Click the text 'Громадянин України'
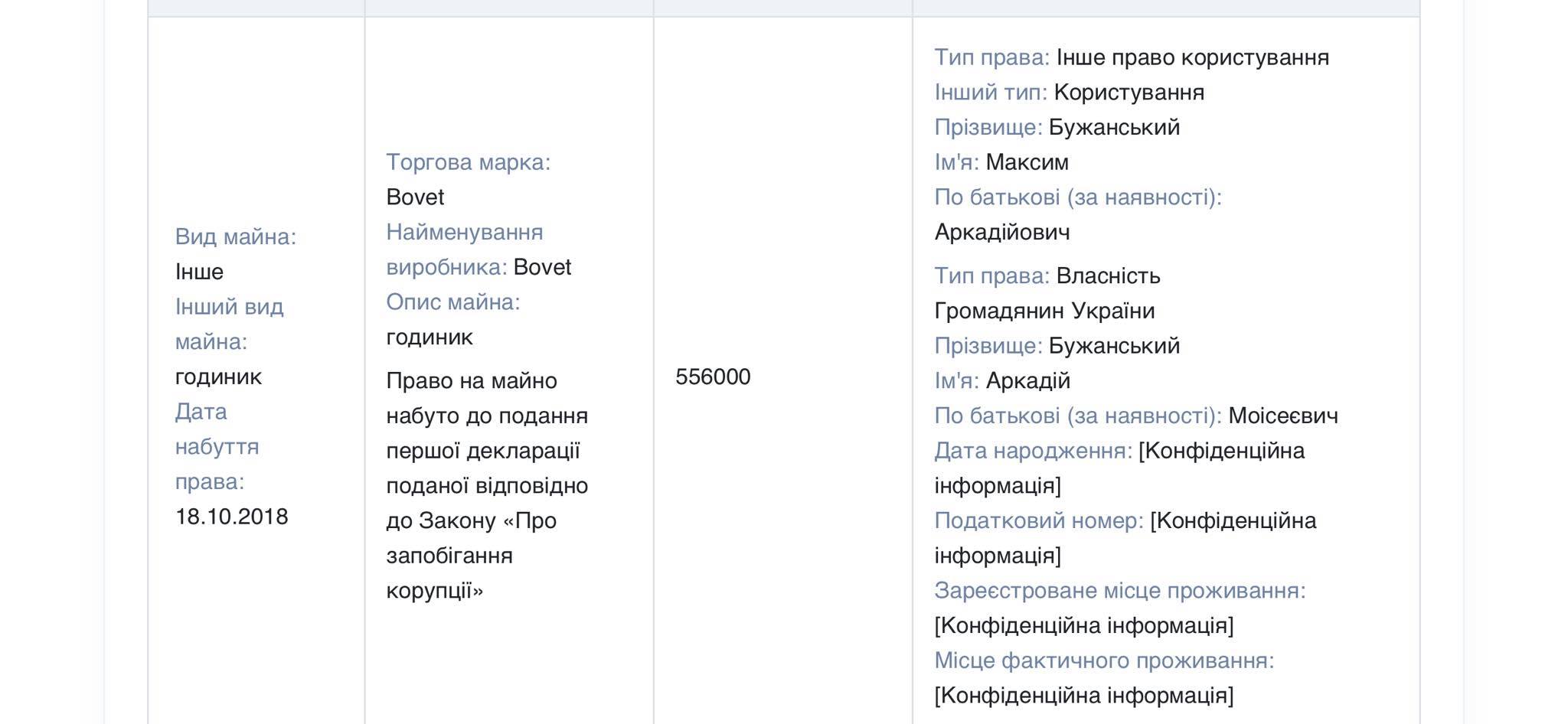The height and width of the screenshot is (724, 1568). coord(1044,311)
